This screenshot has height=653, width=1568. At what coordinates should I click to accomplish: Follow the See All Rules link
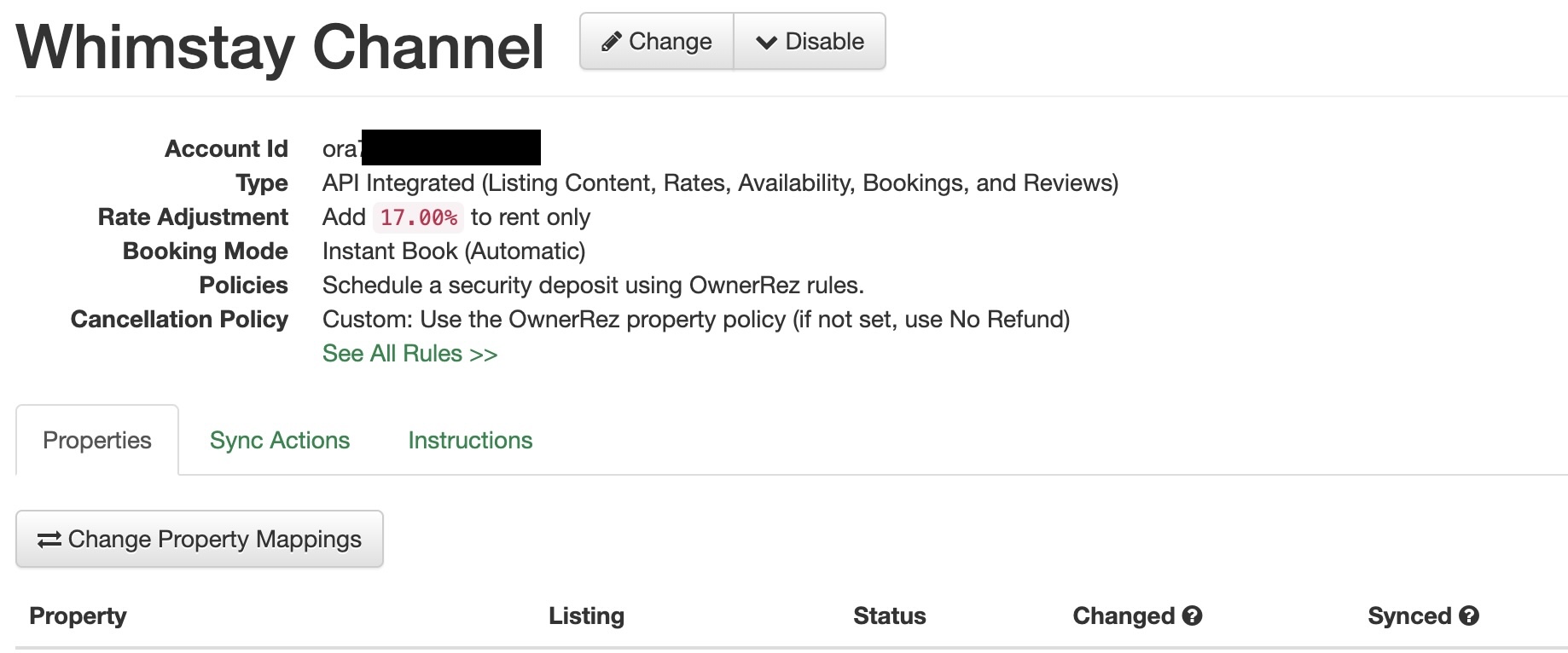pos(409,353)
